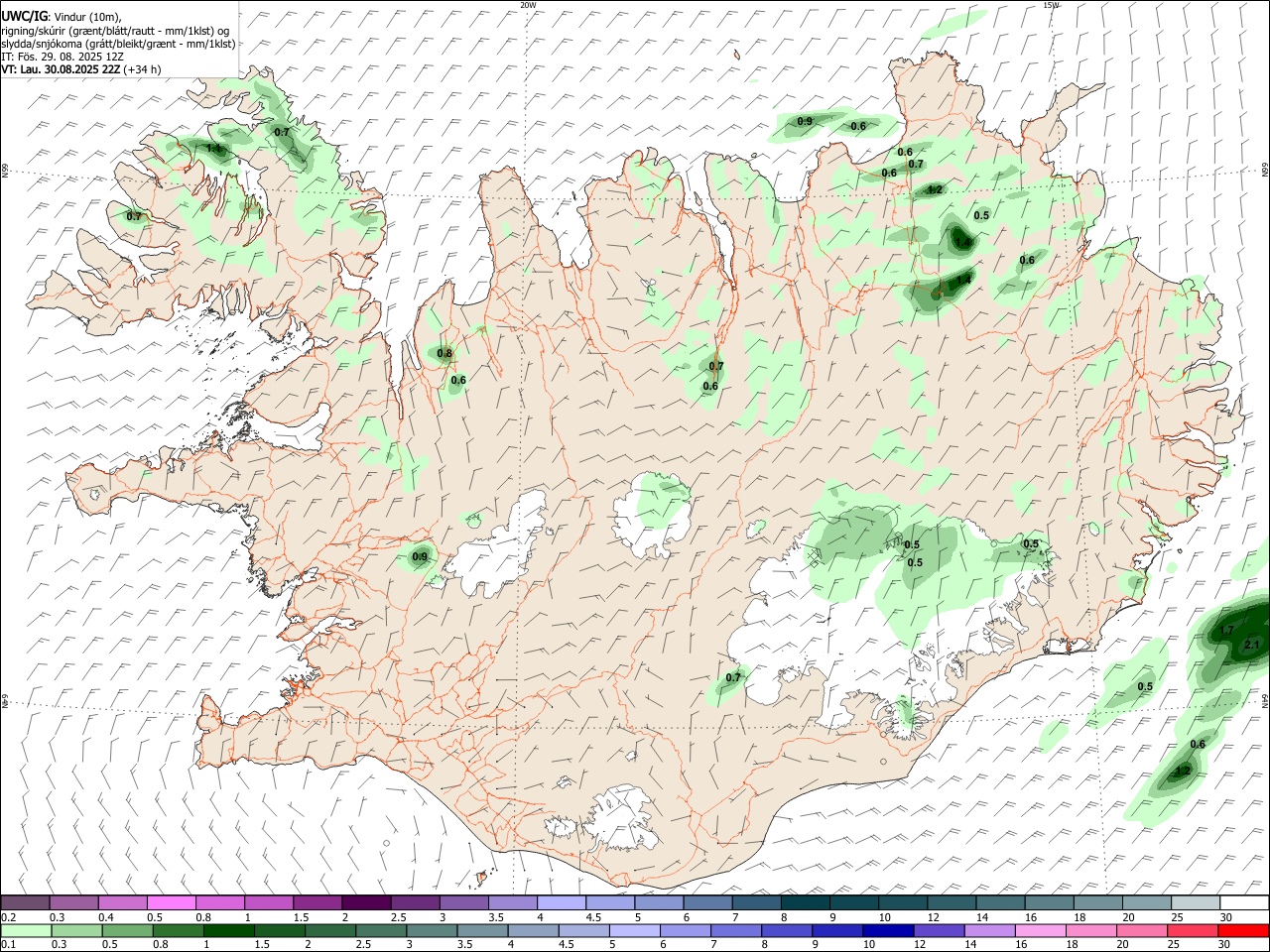This screenshot has width=1270, height=952.
Task: Pick the lightest green rain swatch between 0.1 and 0.3
Action: pos(26,931)
